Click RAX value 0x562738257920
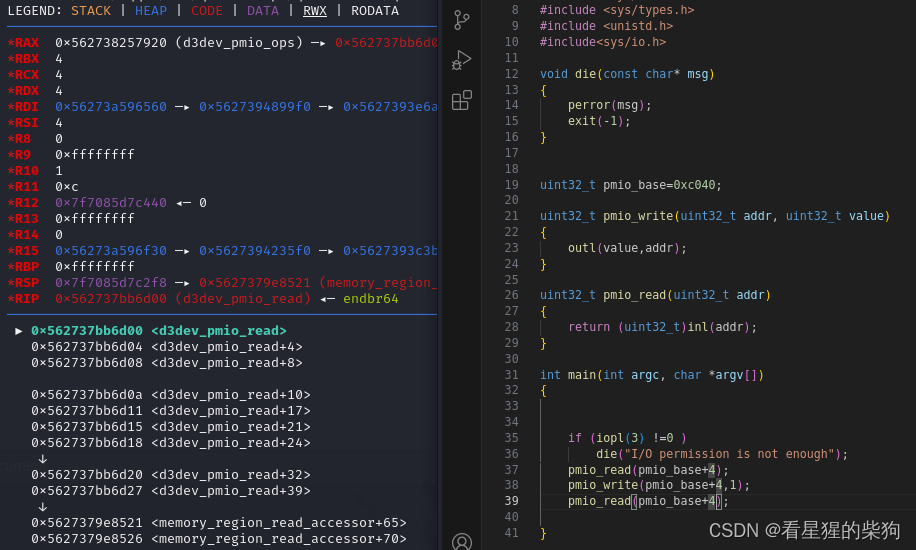This screenshot has height=550, width=916. coord(111,43)
